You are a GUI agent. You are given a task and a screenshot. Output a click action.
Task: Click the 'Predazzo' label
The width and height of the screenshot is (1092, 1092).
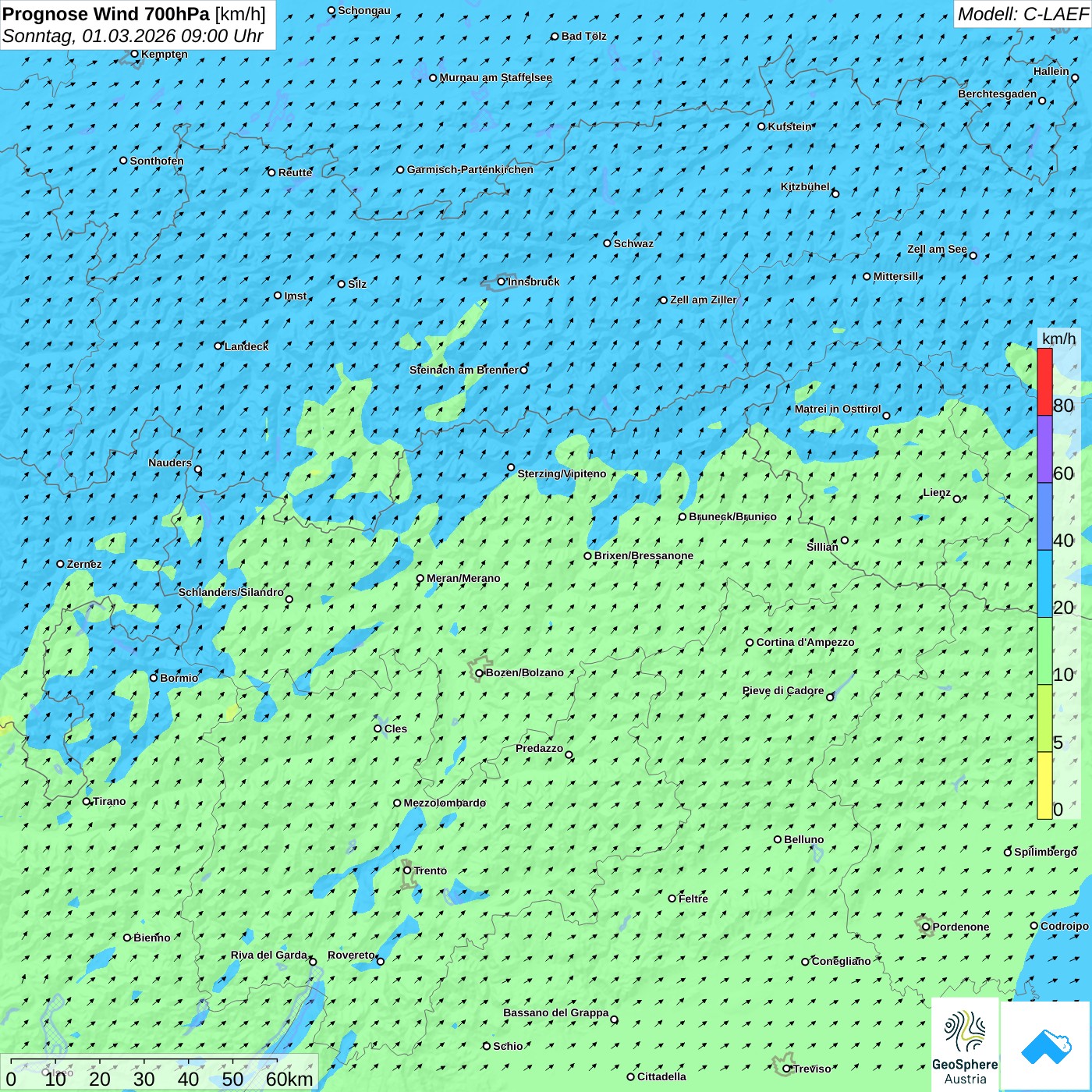coord(539,748)
